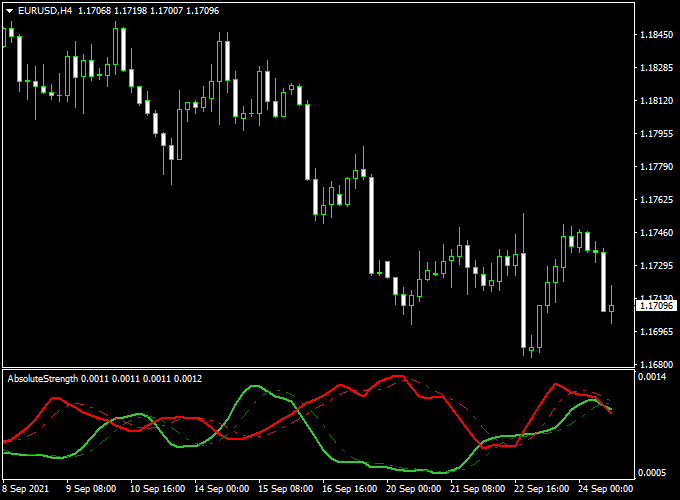Screen dimensions: 680x500
Task: Click price scale level 1.16800
Action: [657, 364]
